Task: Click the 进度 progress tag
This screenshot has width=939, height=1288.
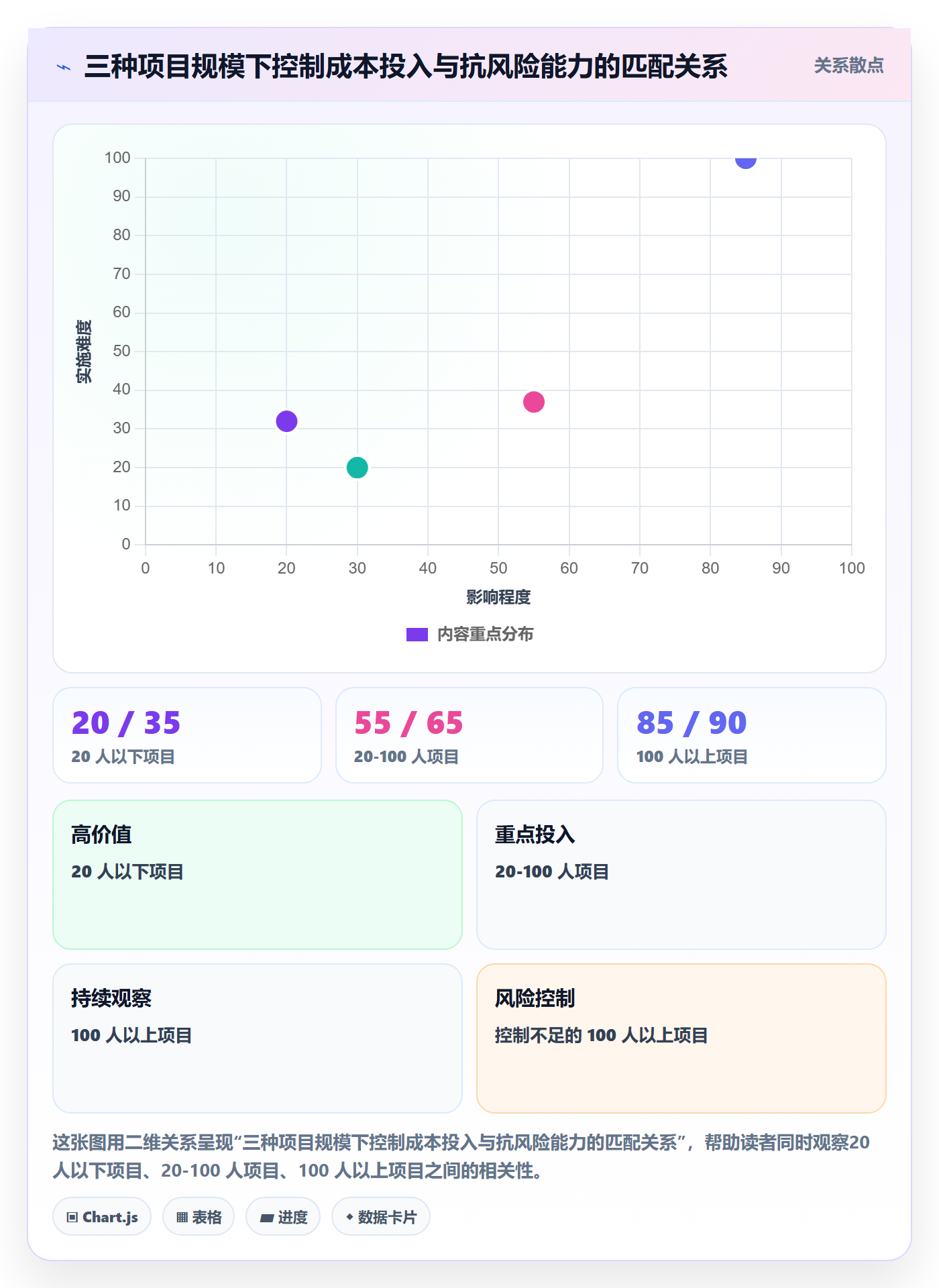Action: click(x=283, y=1216)
